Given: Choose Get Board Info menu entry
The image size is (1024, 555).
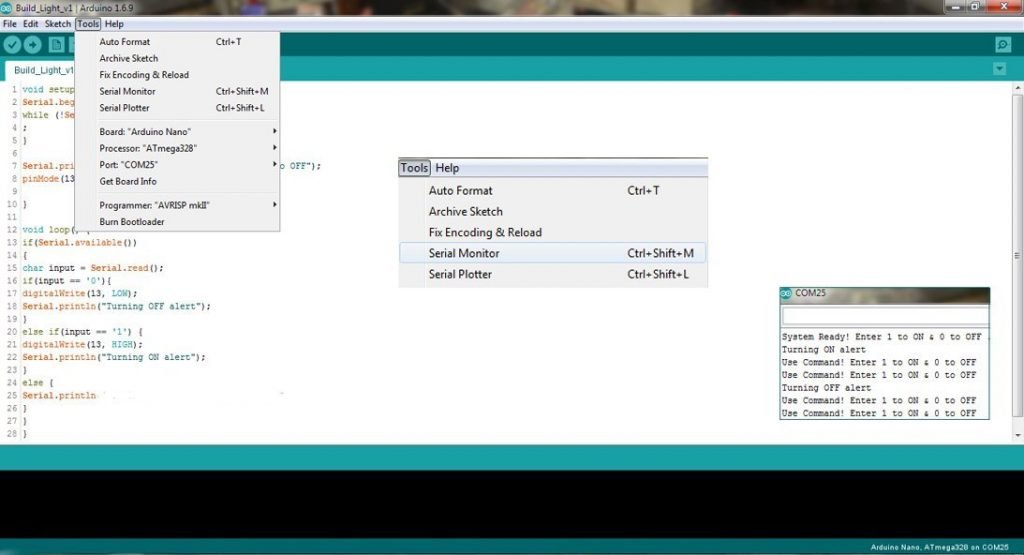Looking at the screenshot, I should click(x=128, y=181).
